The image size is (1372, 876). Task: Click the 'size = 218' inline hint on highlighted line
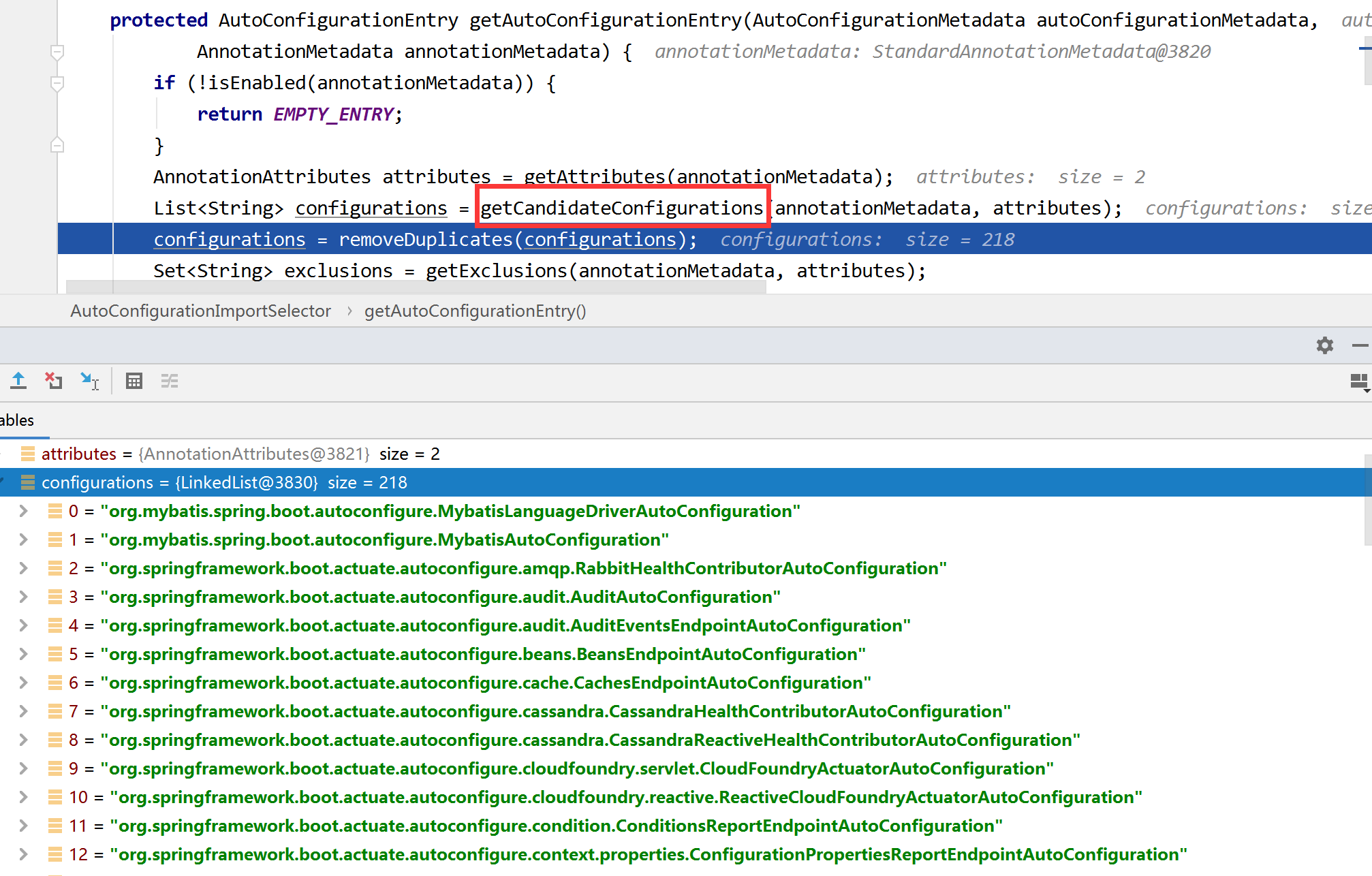point(960,240)
